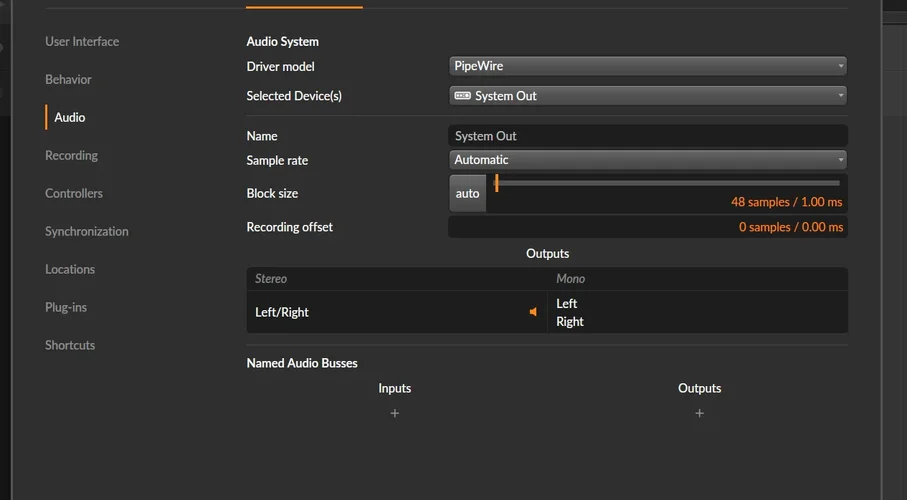Select the Left/Right stereo output
This screenshot has width=907, height=500.
tap(282, 312)
